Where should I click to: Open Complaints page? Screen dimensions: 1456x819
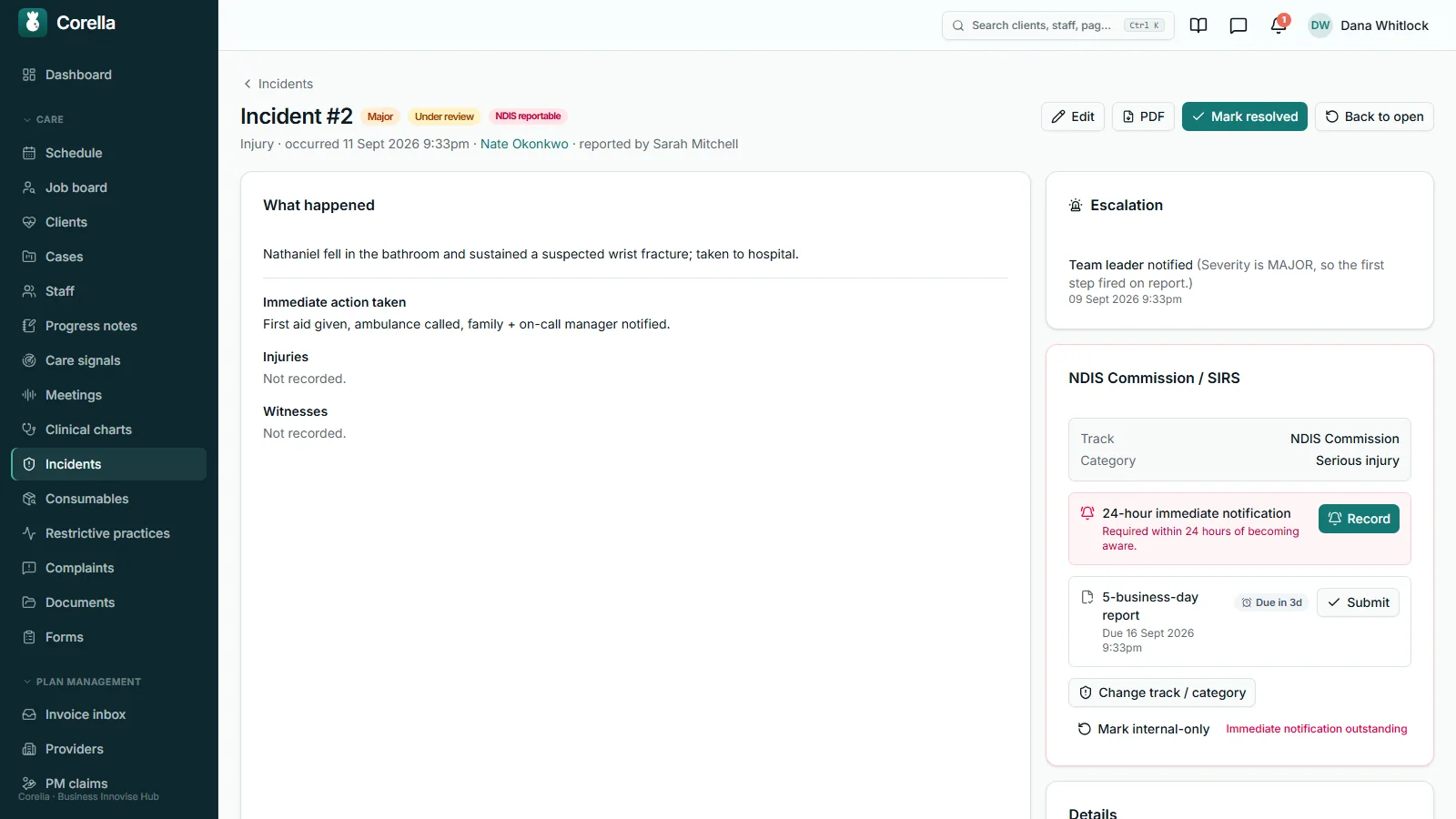click(109, 568)
